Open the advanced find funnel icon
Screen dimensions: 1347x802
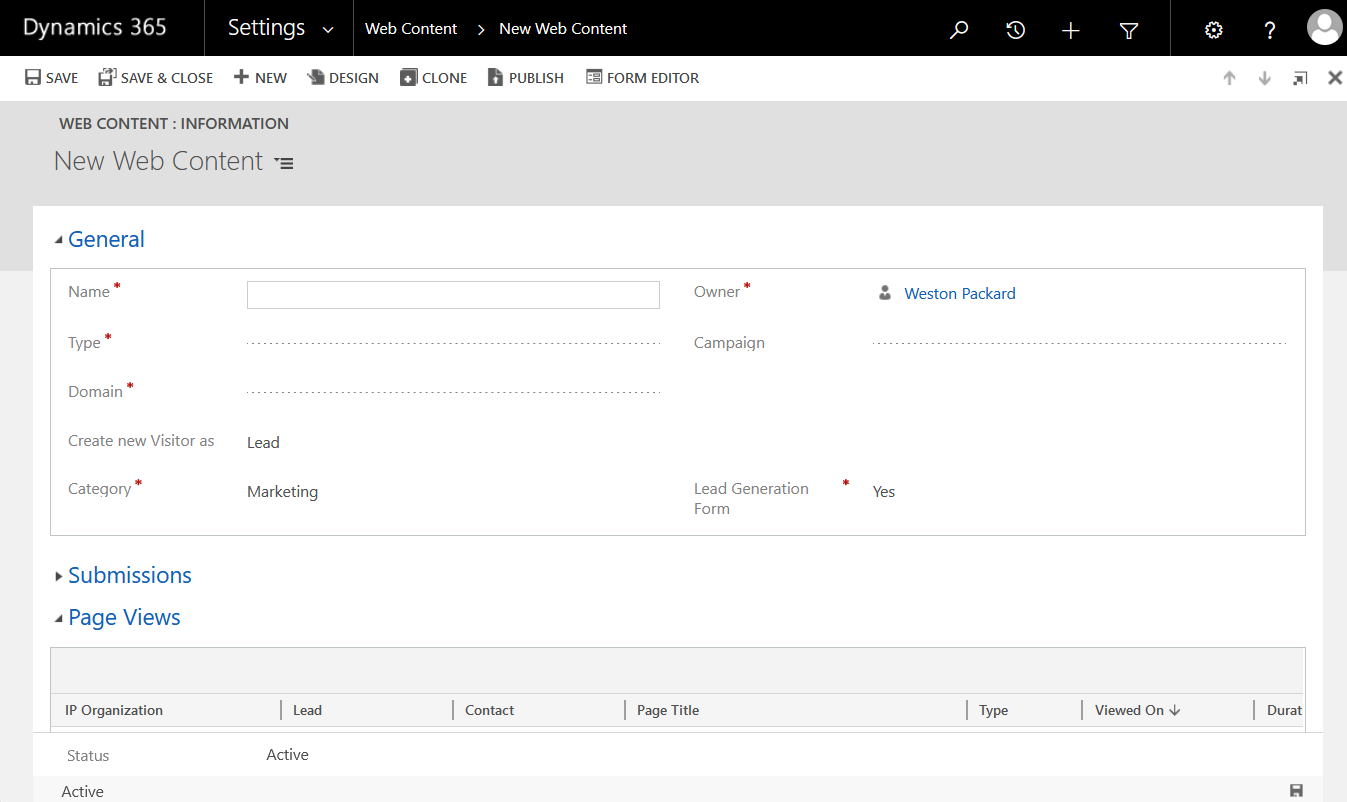1129,30
